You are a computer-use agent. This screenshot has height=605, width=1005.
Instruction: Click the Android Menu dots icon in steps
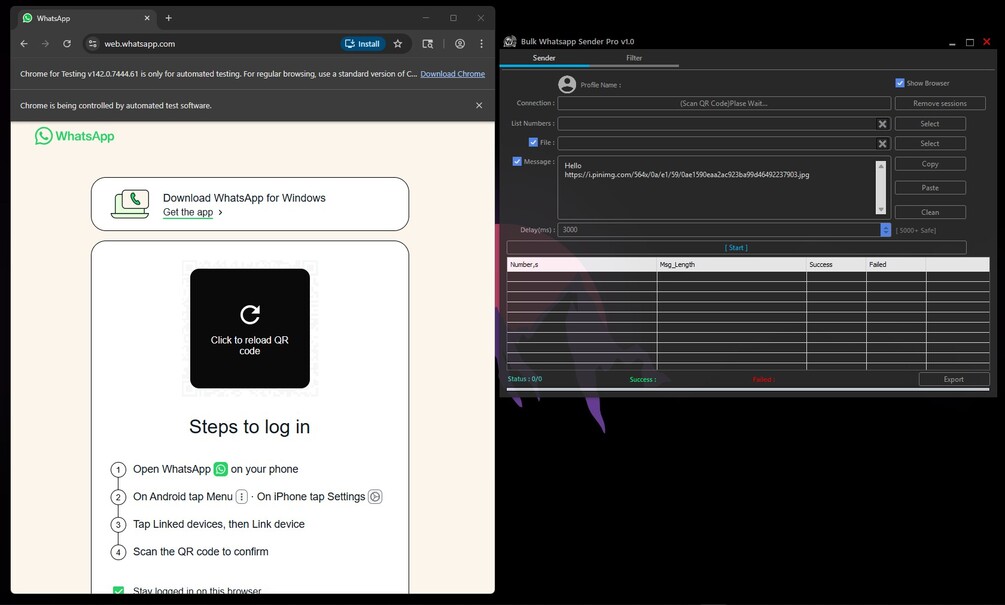(242, 497)
